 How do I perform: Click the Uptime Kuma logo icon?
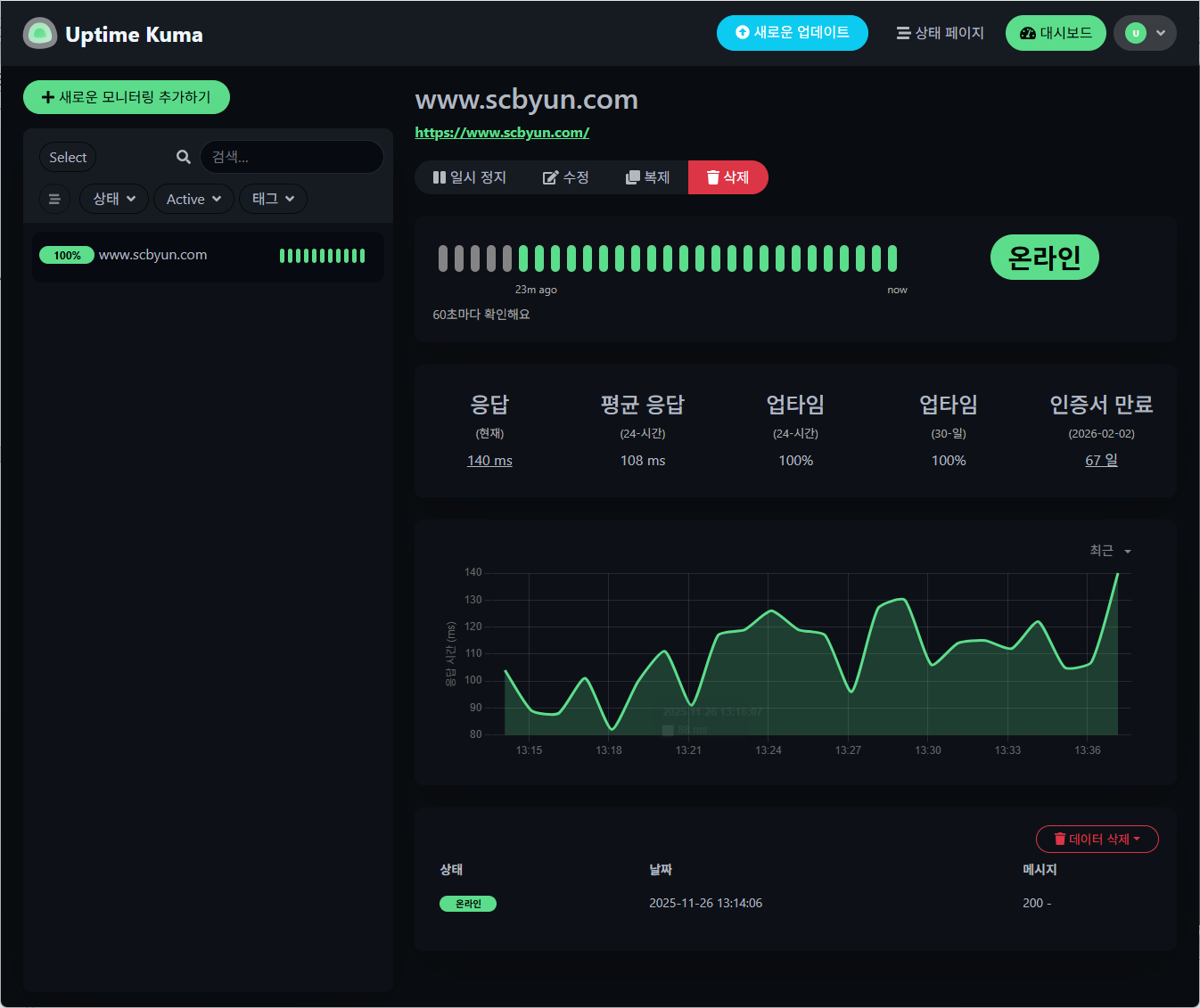tap(39, 34)
